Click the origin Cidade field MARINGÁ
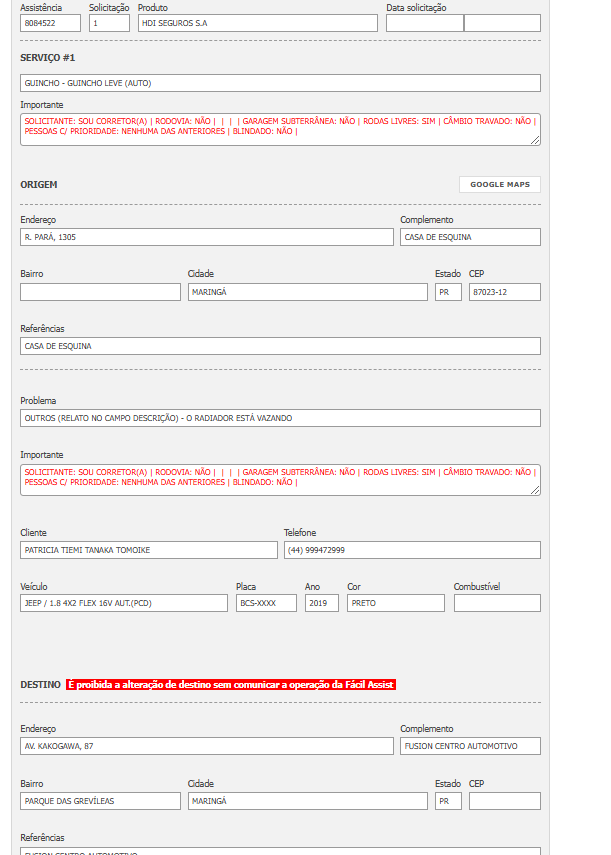 [x=307, y=292]
